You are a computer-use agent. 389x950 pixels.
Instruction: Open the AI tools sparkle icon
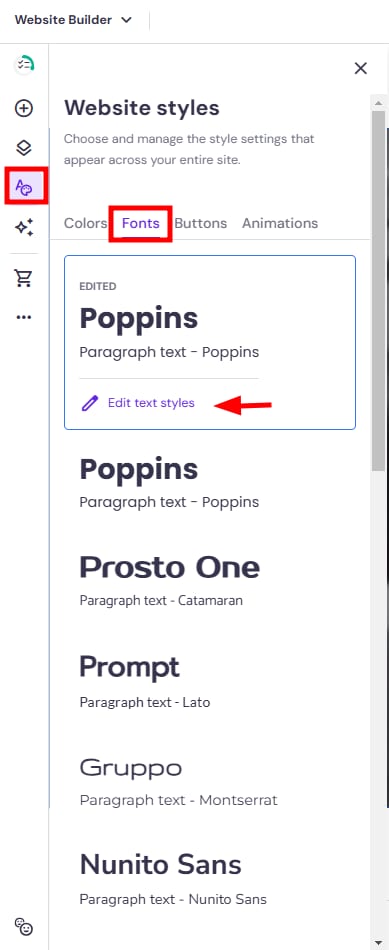coord(24,227)
